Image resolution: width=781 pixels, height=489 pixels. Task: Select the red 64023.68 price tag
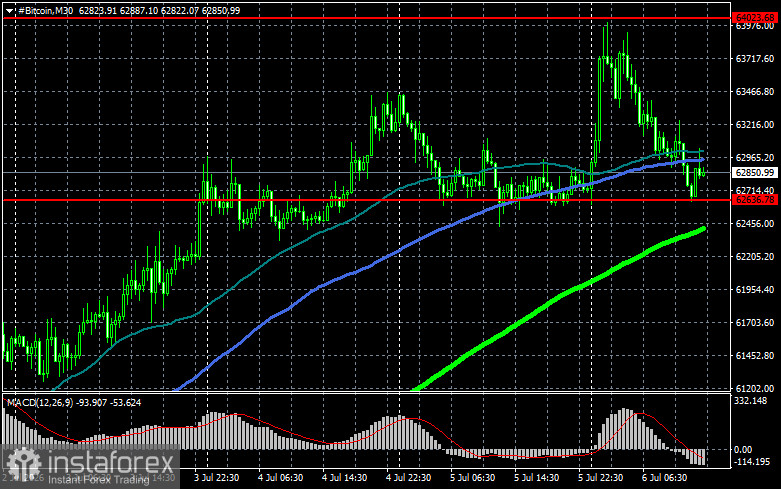(x=755, y=18)
